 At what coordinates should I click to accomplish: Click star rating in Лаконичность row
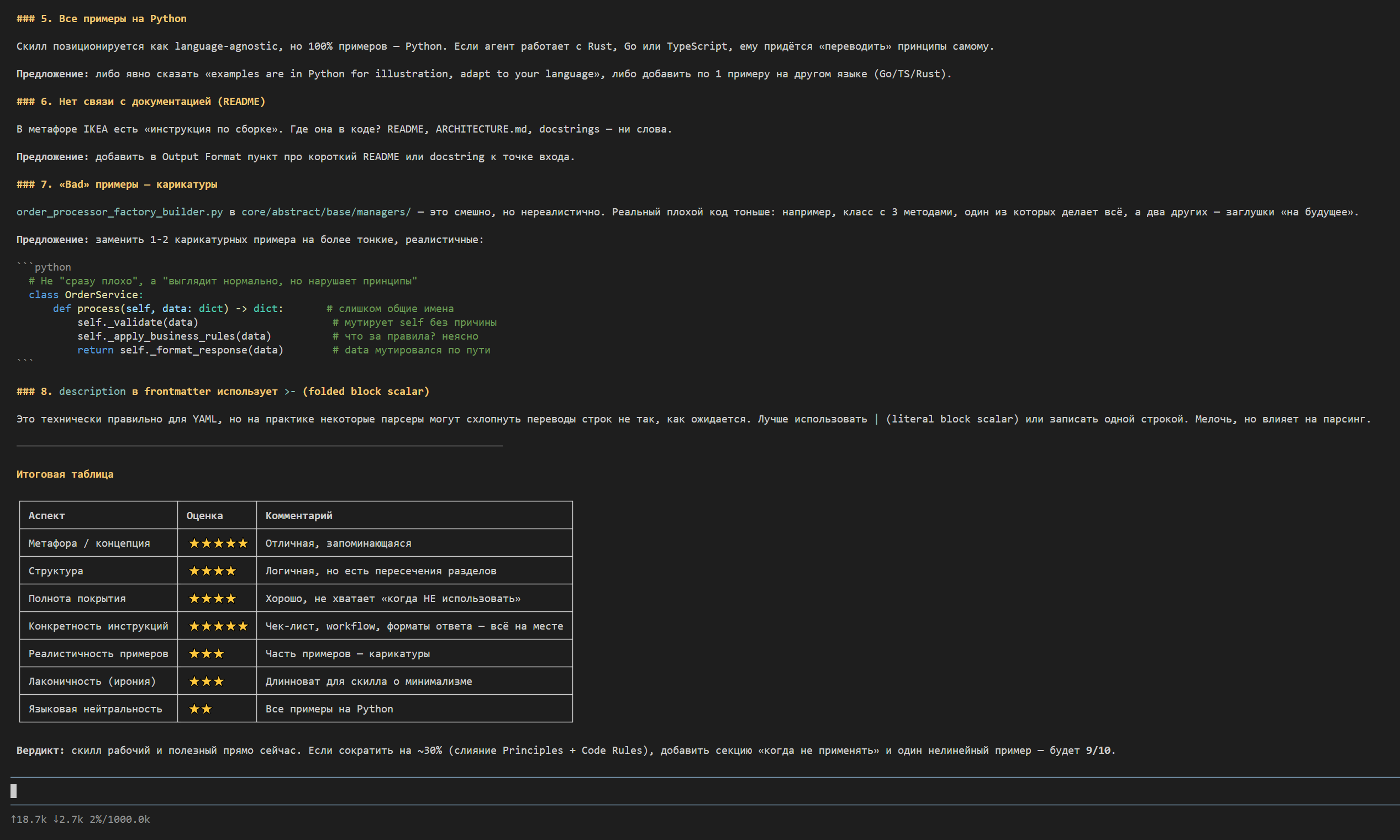206,681
